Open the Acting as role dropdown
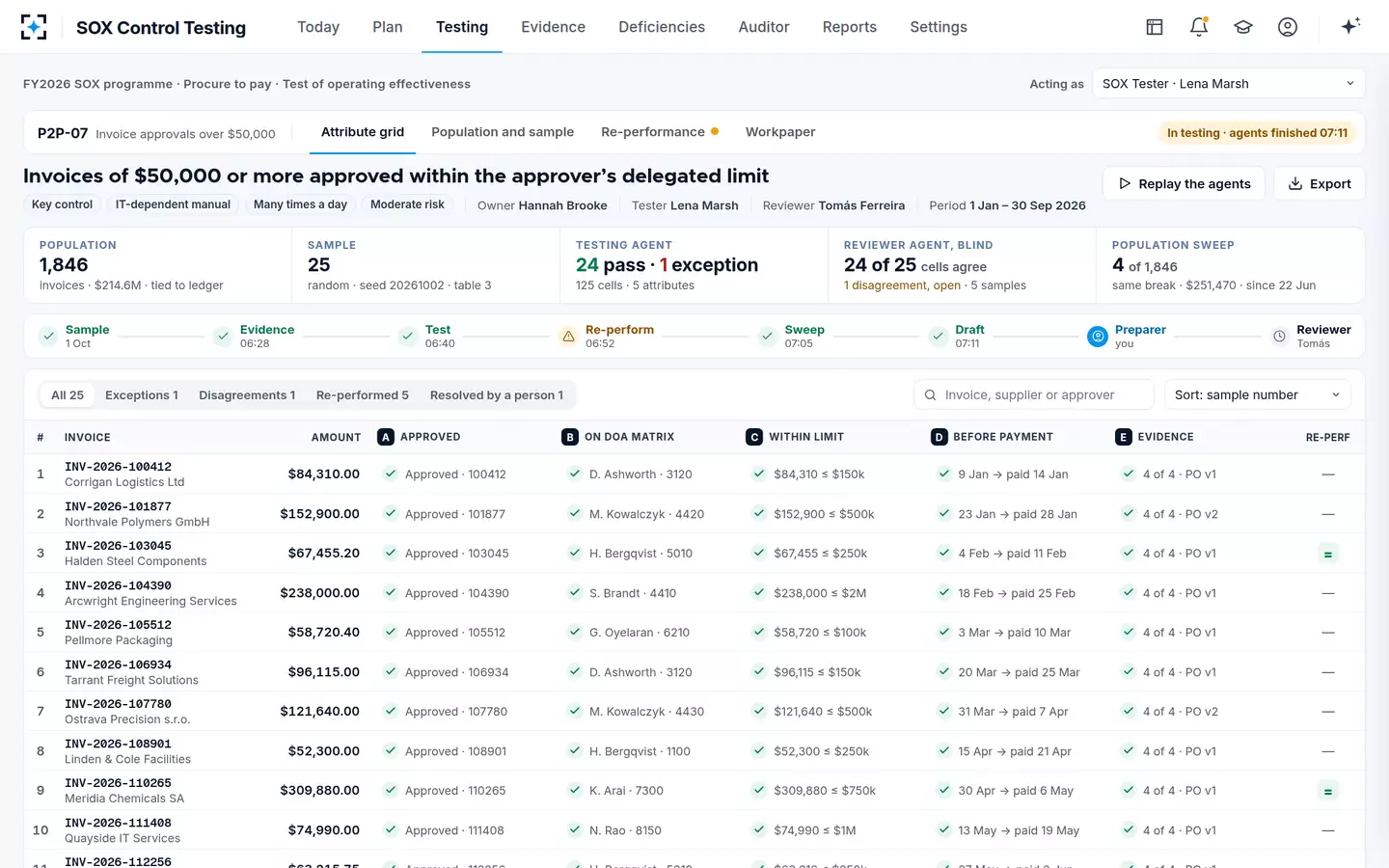The image size is (1389, 868). coord(1228,84)
